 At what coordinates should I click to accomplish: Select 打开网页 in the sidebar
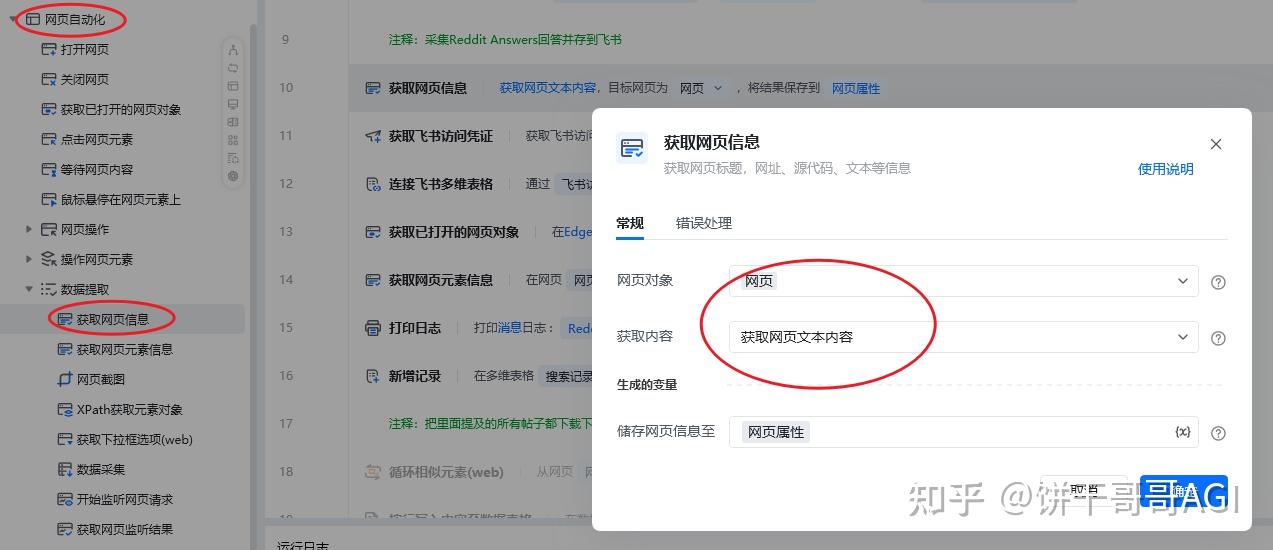coord(84,49)
